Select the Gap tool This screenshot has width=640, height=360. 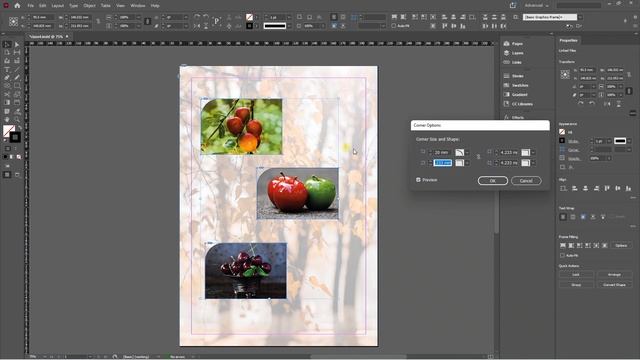click(x=17, y=53)
